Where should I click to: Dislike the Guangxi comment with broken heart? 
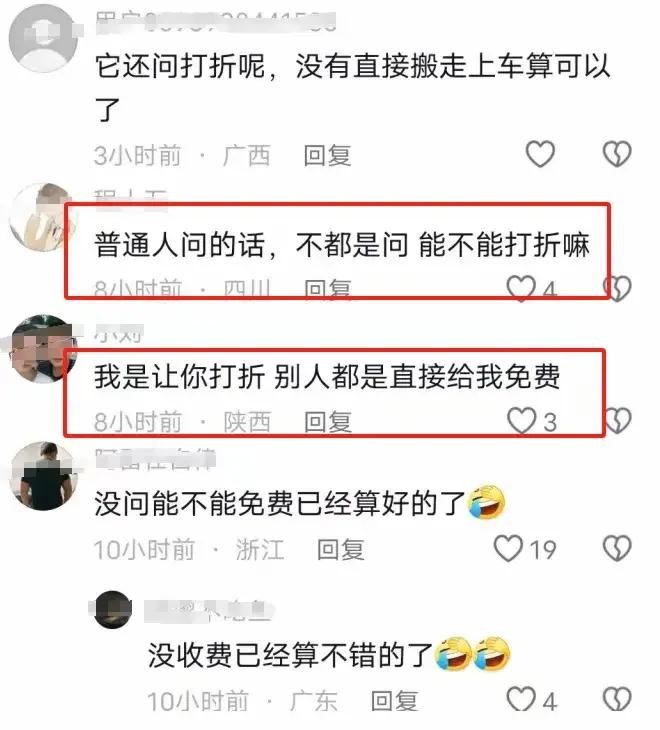coord(617,154)
